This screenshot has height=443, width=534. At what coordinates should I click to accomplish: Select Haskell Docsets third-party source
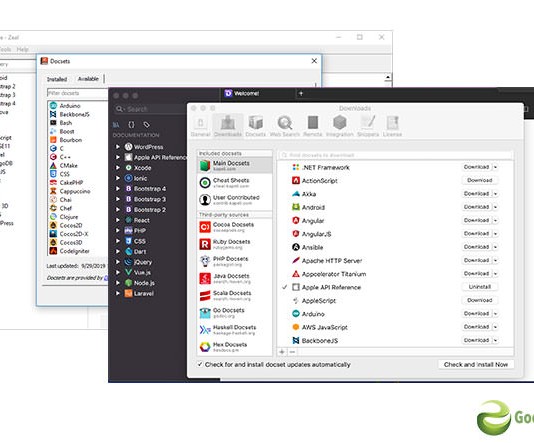click(235, 330)
